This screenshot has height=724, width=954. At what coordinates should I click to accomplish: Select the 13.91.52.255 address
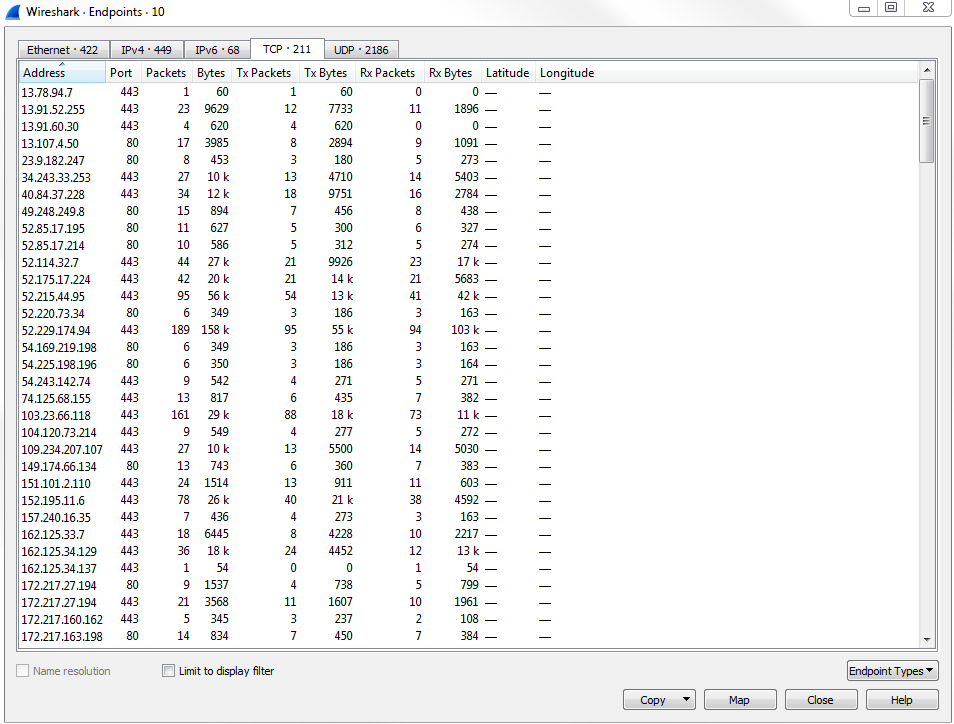pos(53,110)
